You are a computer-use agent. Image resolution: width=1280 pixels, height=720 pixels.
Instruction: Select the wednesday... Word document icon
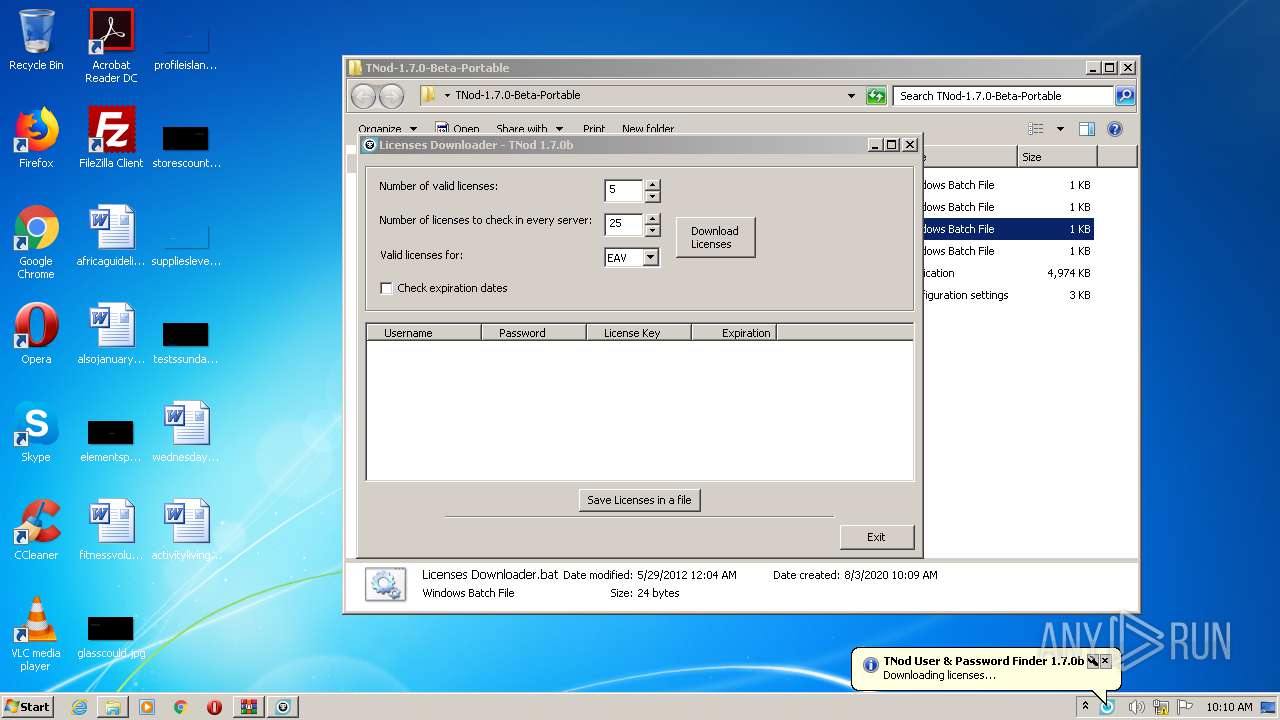186,432
